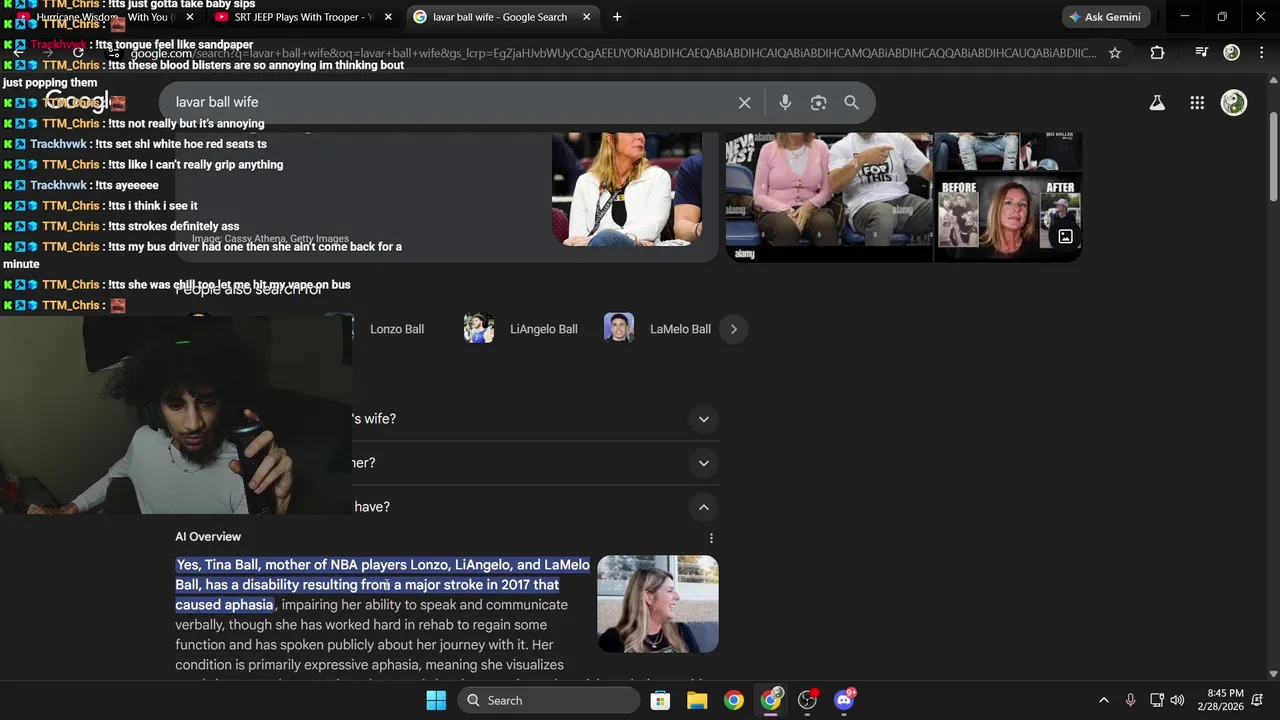The image size is (1280, 720).
Task: Show more people with the arrow button
Action: point(734,329)
